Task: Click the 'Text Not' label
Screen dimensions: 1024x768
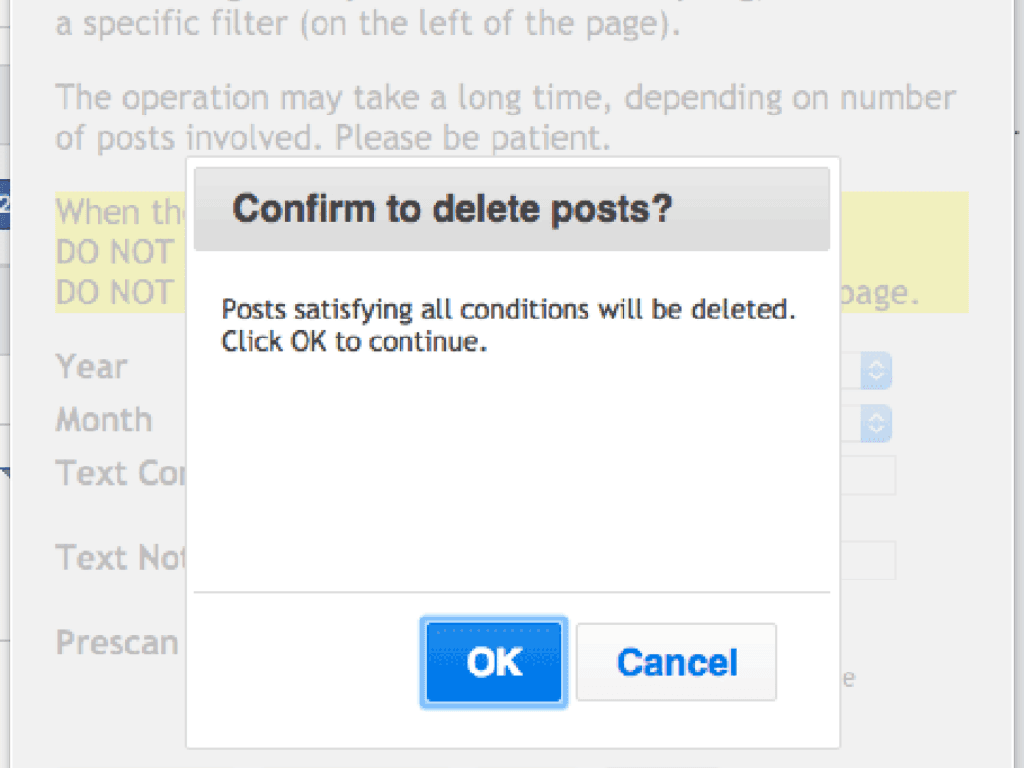Action: coord(120,556)
